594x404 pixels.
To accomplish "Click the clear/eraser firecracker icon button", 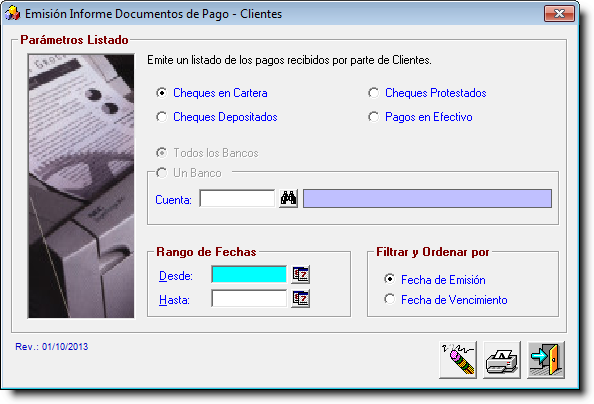I will (458, 360).
